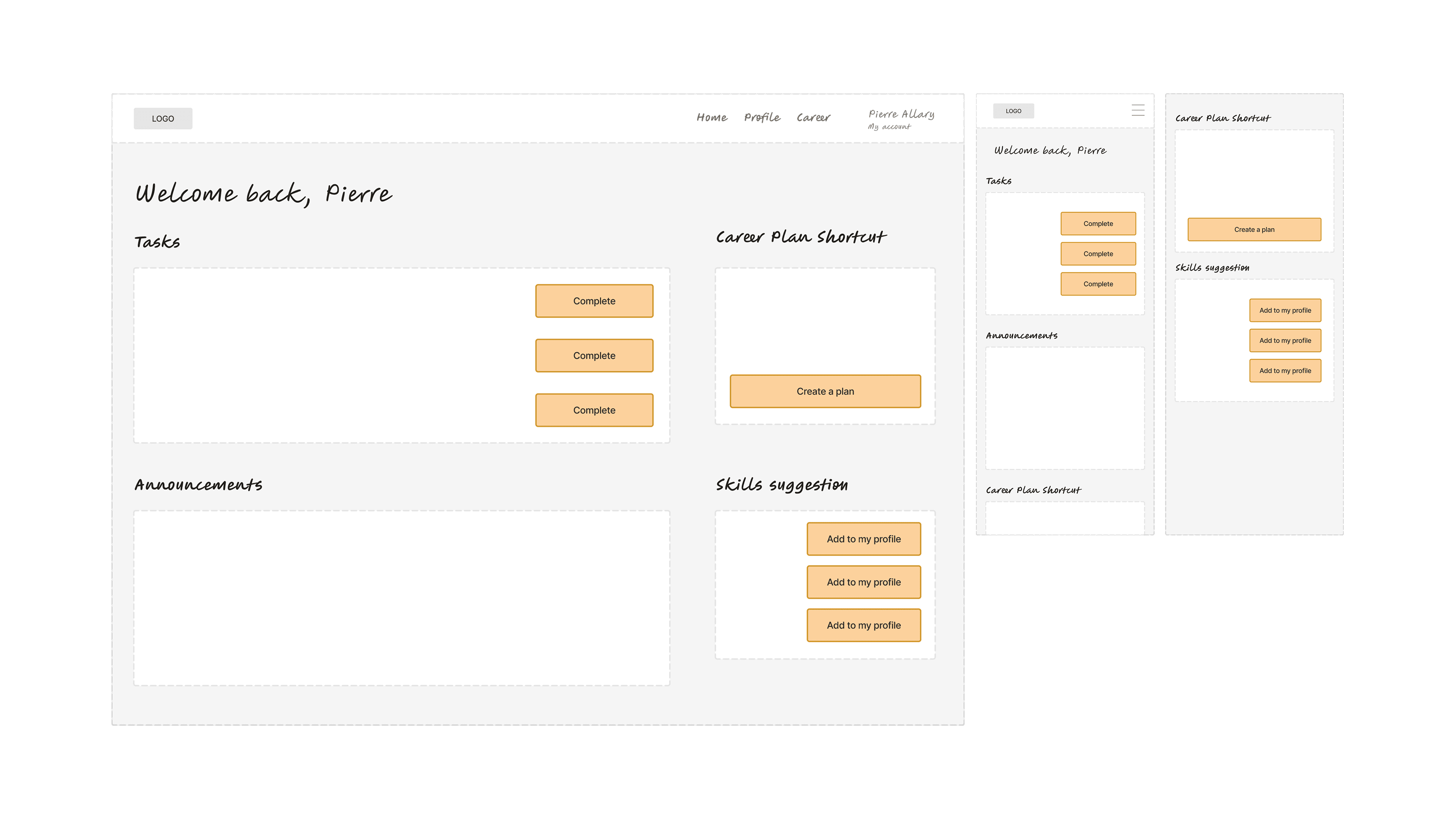Go to Home in desktop navigation

pyautogui.click(x=712, y=118)
